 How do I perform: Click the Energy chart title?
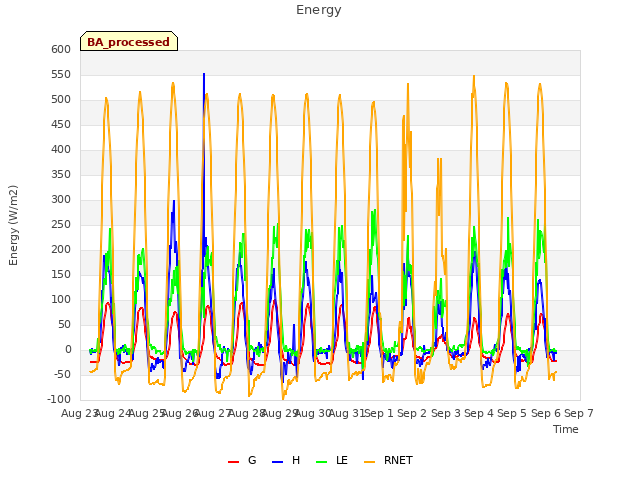click(x=319, y=10)
